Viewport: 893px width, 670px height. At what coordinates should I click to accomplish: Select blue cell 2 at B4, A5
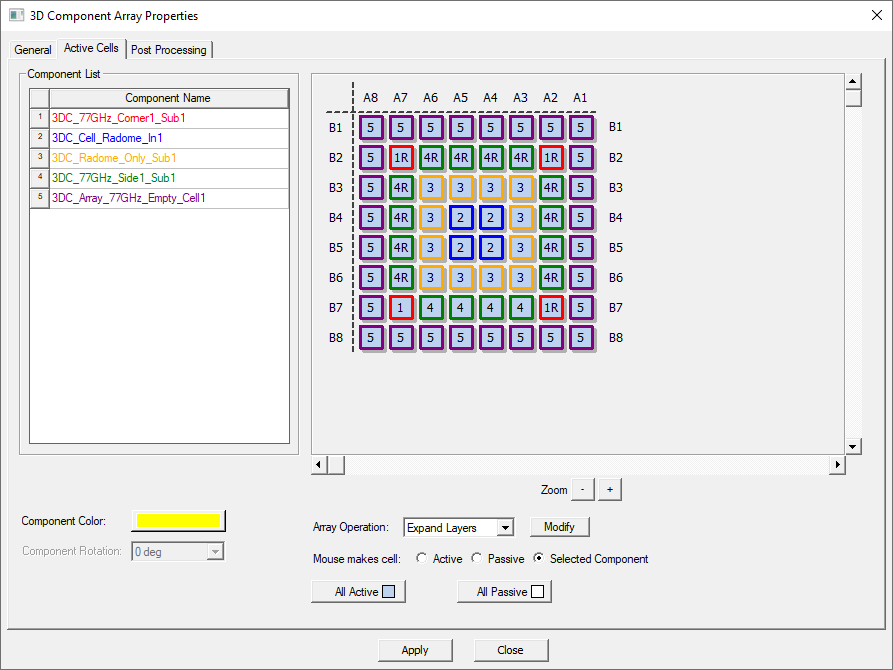461,218
